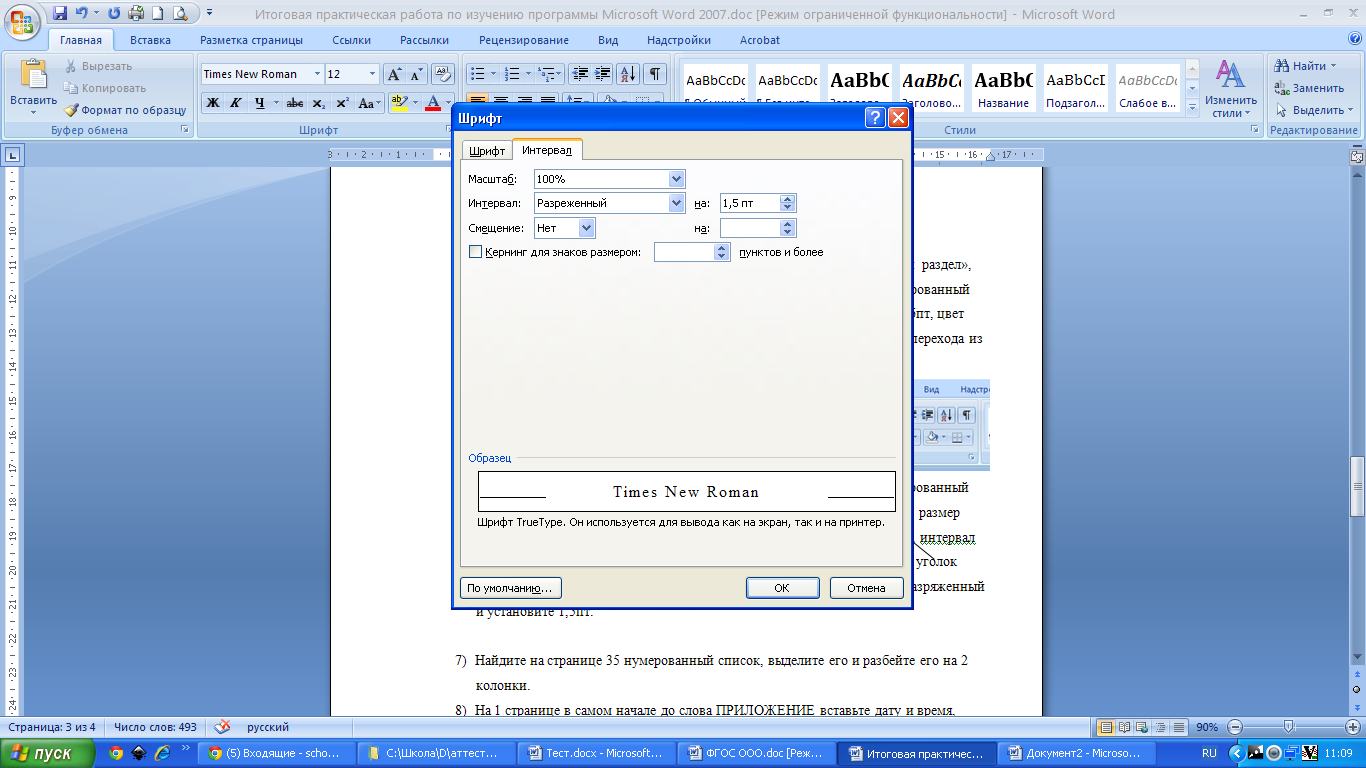
Task: Open the Разметка страницы ribbon tab
Action: [252, 40]
